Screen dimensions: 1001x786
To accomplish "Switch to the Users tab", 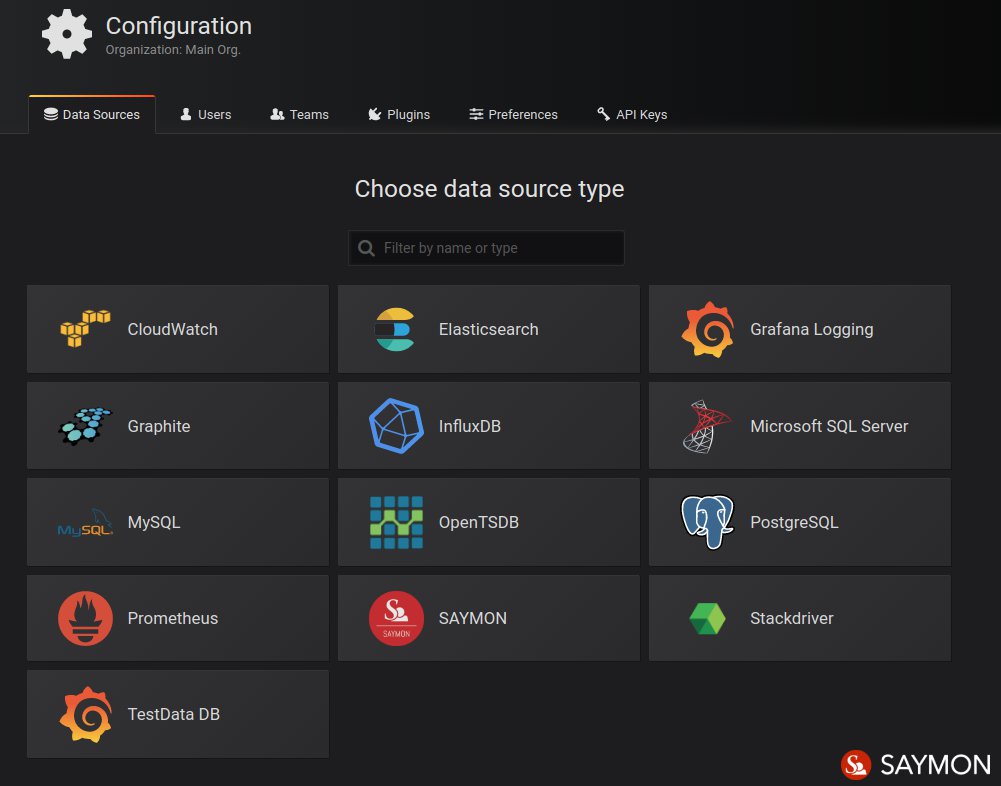I will [206, 114].
